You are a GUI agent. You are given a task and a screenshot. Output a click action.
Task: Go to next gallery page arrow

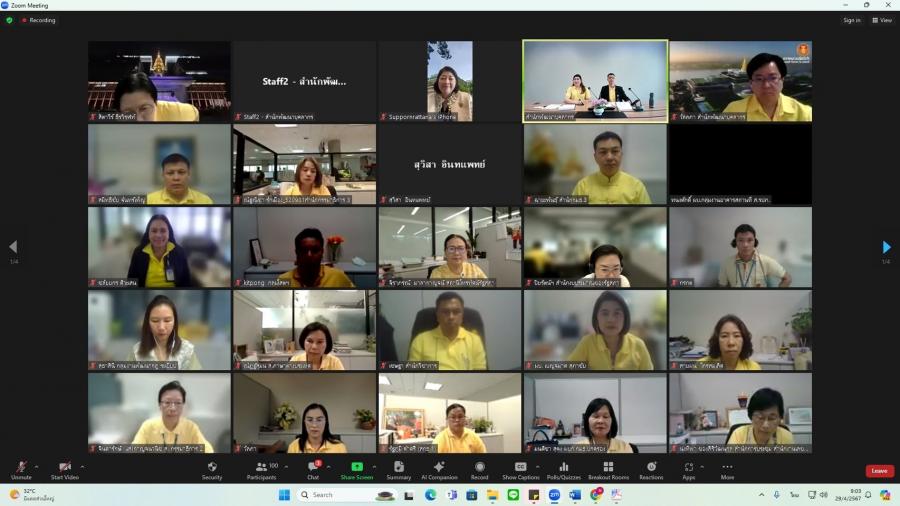pyautogui.click(x=886, y=247)
